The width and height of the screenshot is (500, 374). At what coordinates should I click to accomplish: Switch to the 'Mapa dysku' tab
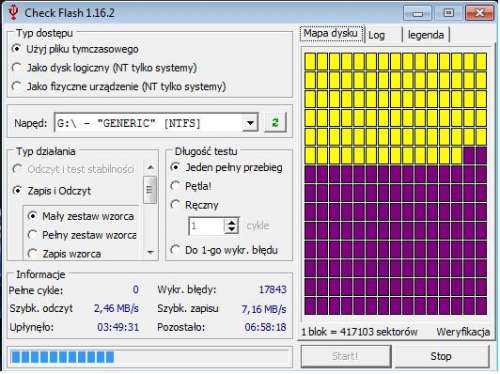coord(330,33)
